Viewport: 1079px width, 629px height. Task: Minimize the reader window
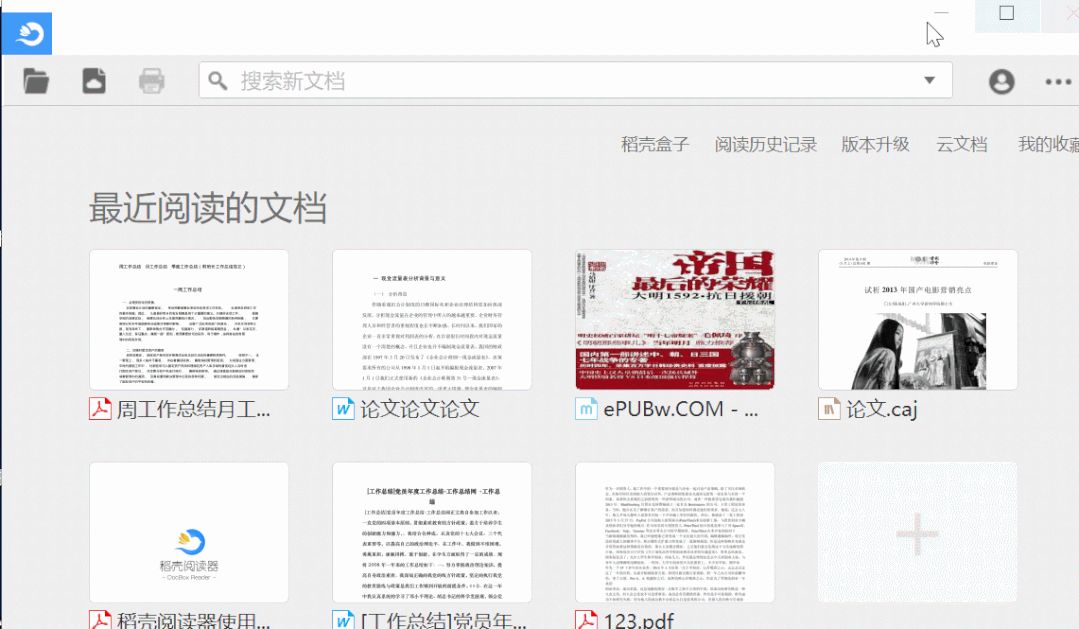pos(941,14)
